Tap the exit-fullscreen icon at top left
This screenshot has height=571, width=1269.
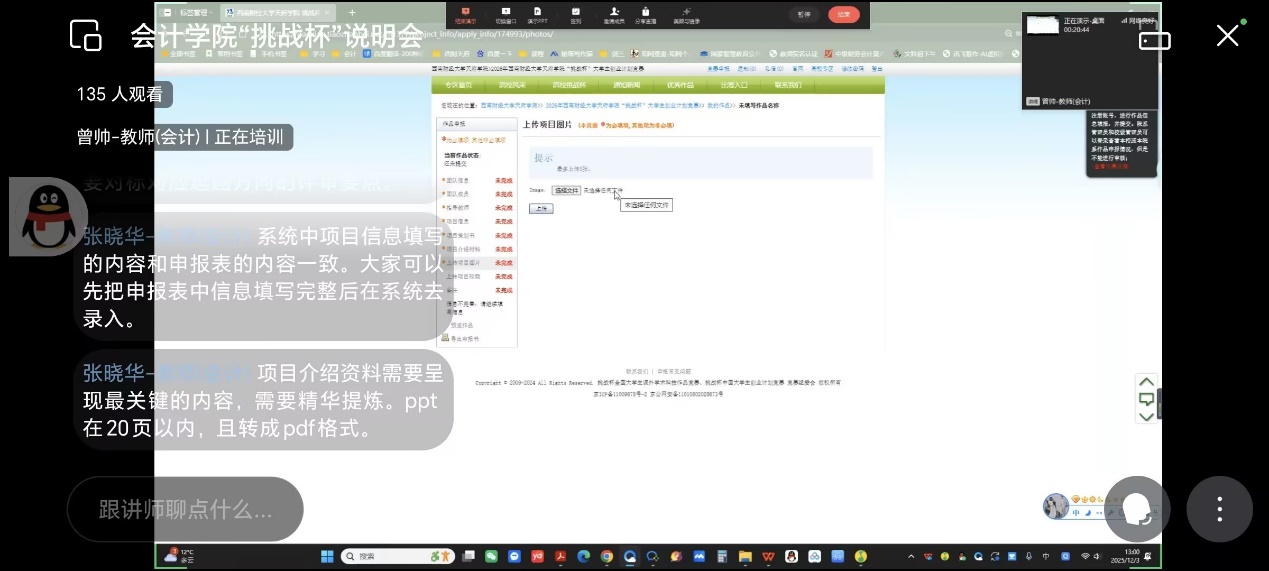click(x=86, y=35)
